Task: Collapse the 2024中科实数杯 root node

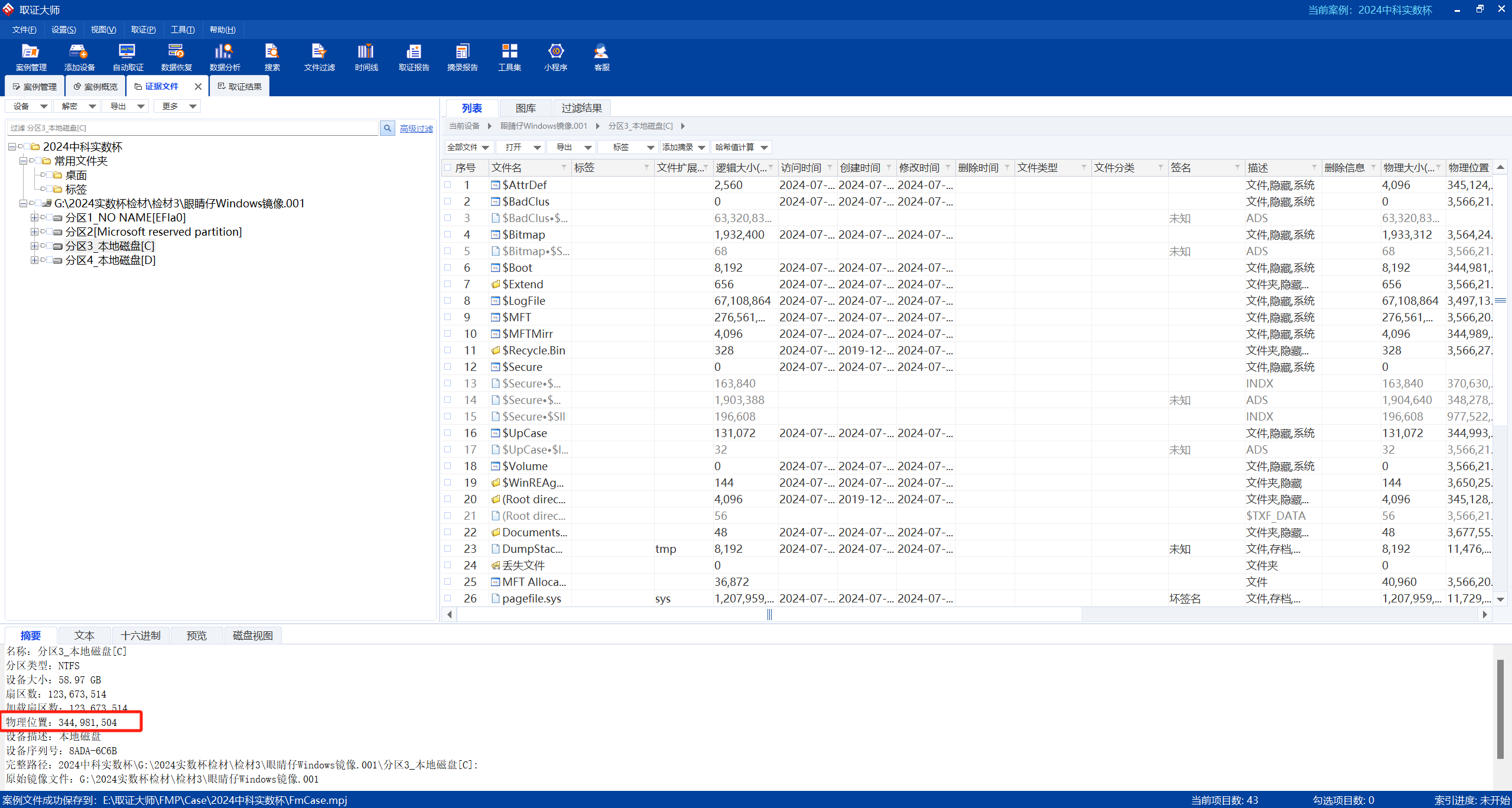Action: (12, 146)
